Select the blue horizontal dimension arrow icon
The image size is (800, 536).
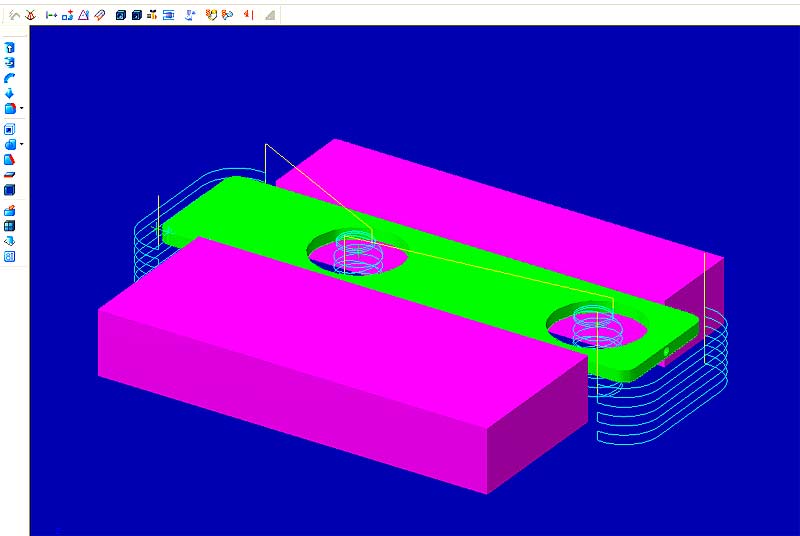(x=52, y=15)
